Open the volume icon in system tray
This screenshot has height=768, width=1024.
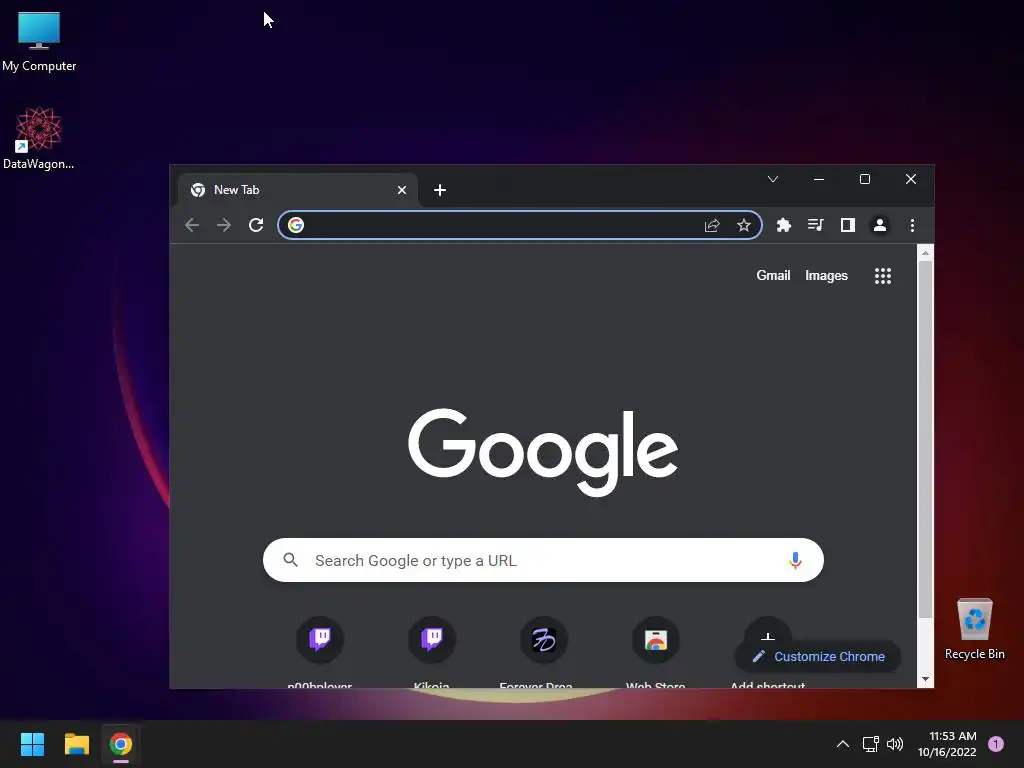(x=895, y=744)
